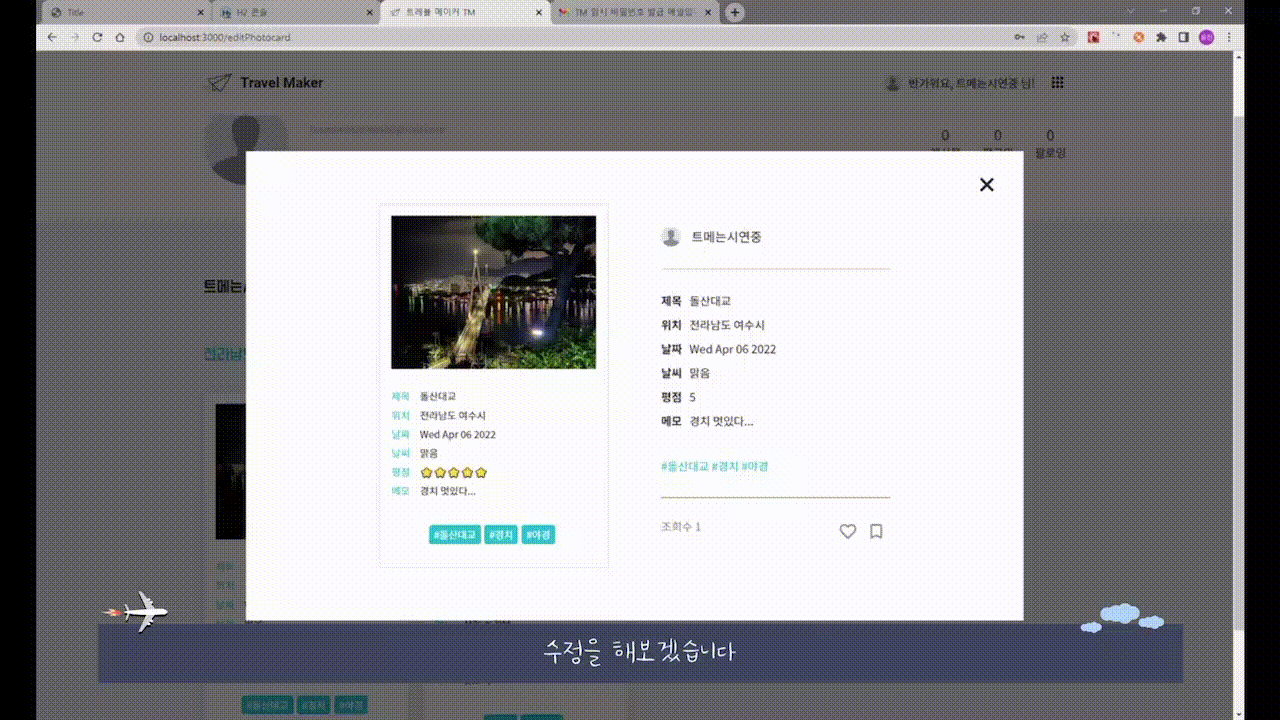The image size is (1280, 720).
Task: Toggle the browser side panel icon
Action: click(x=1184, y=37)
